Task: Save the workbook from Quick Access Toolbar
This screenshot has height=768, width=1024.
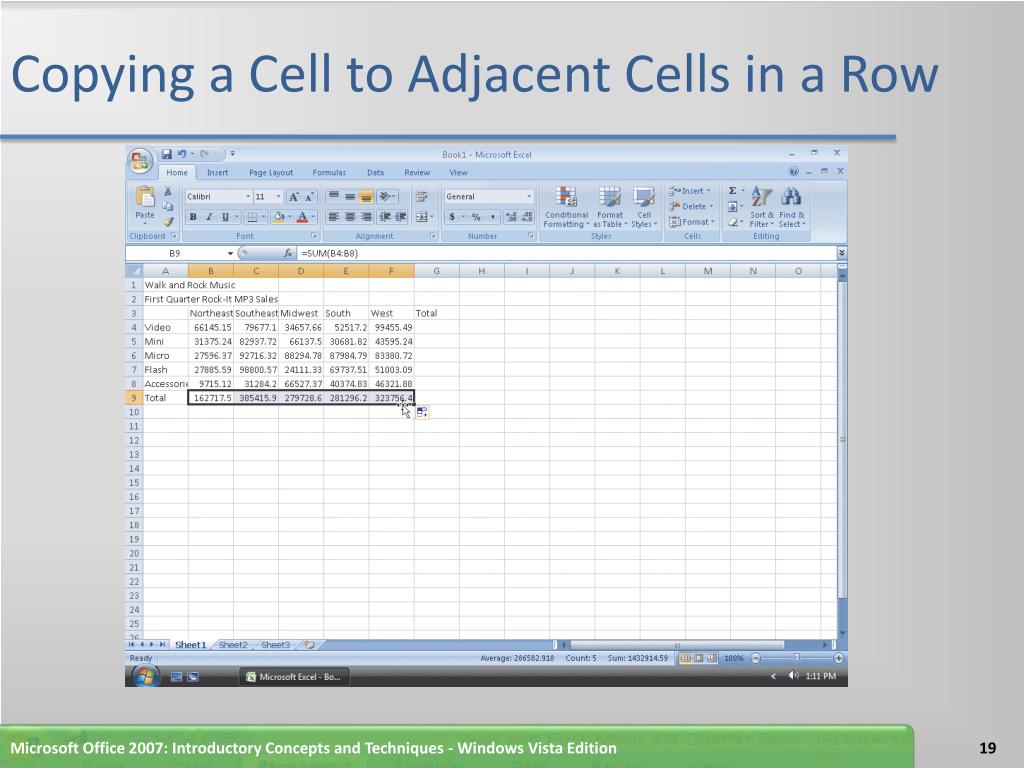Action: (167, 154)
